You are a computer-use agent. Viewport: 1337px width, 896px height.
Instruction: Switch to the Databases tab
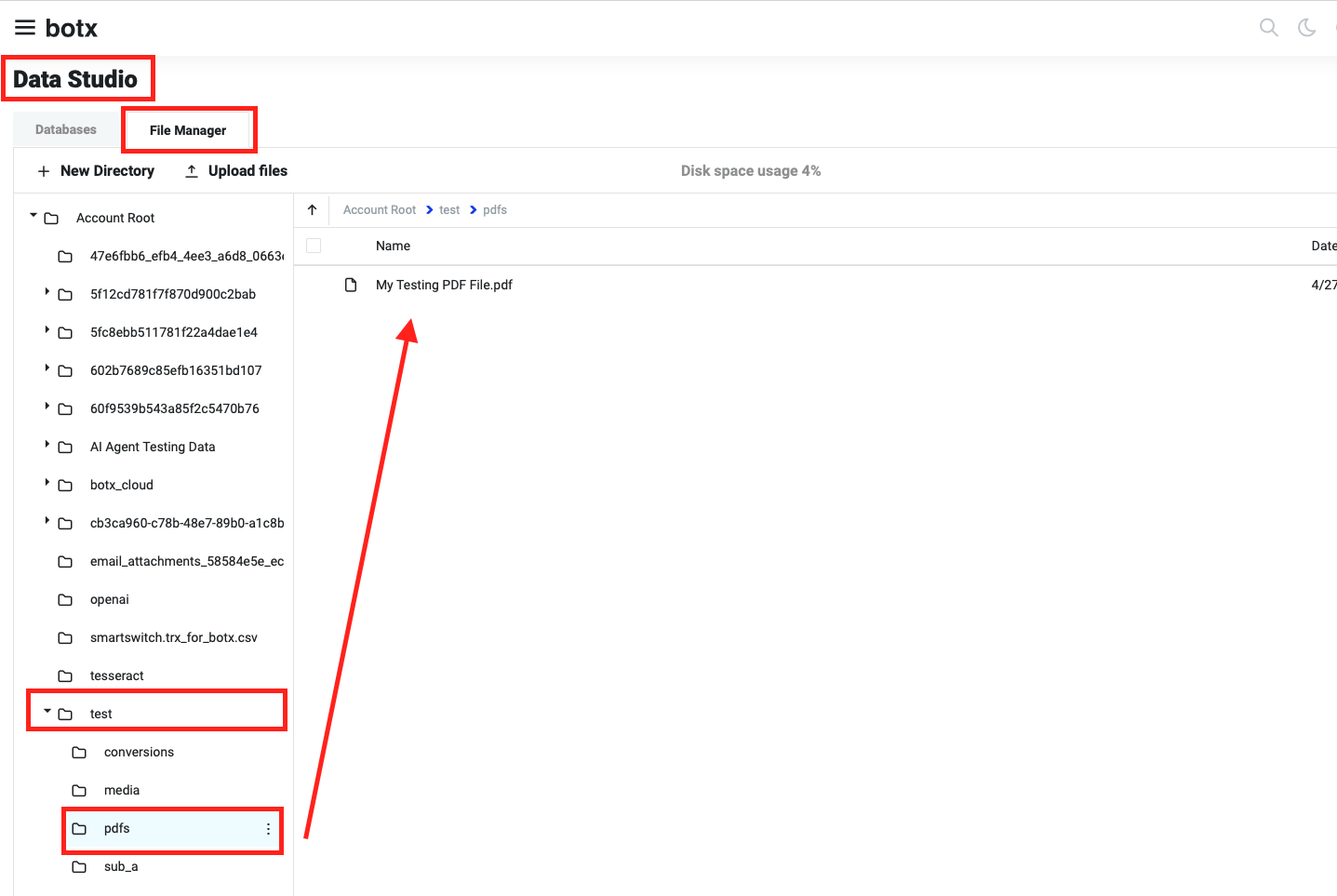coord(65,128)
